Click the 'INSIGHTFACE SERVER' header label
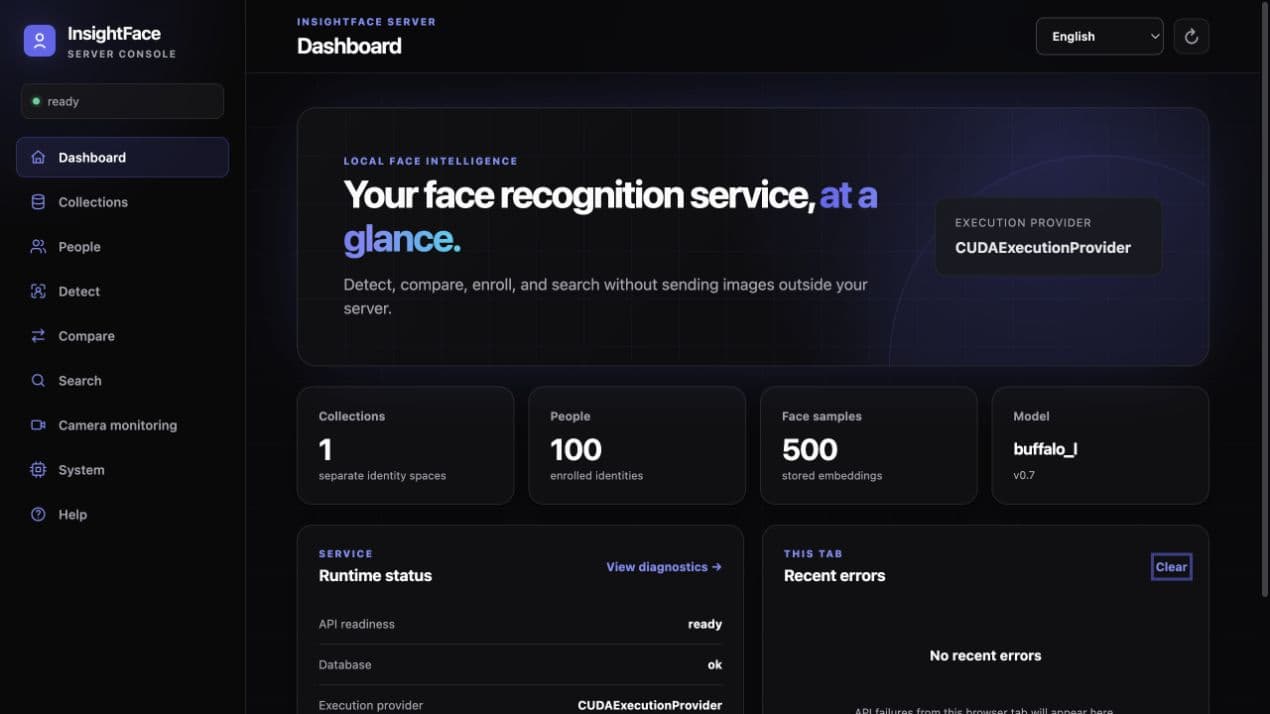This screenshot has height=714, width=1270. point(366,21)
